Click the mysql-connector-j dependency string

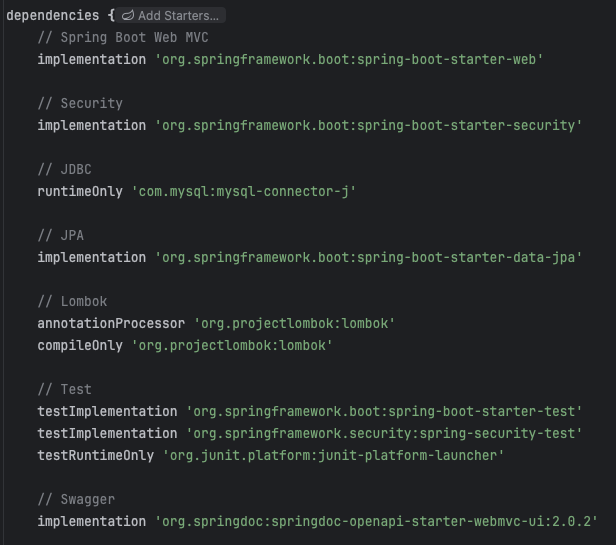coord(244,192)
